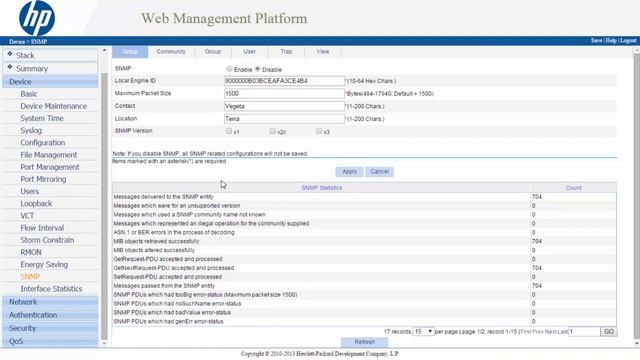Click the Location input field
This screenshot has height=360, width=640.
click(x=284, y=119)
